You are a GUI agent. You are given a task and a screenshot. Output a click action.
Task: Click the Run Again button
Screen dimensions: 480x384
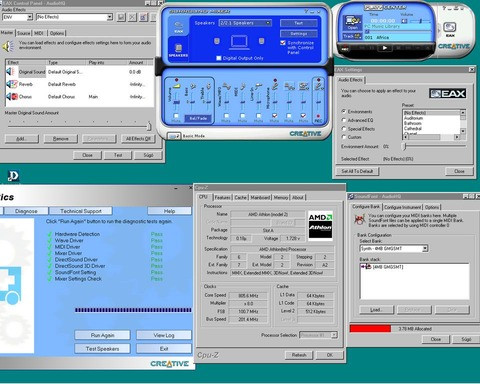pyautogui.click(x=102, y=335)
